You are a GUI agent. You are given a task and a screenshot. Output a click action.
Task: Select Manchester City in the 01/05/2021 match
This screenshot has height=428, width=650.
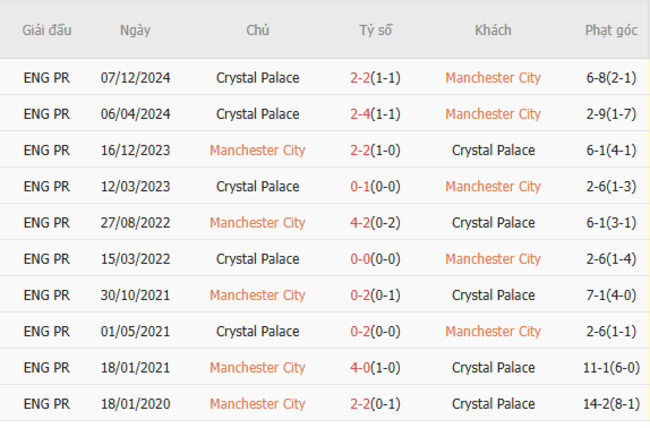(493, 331)
